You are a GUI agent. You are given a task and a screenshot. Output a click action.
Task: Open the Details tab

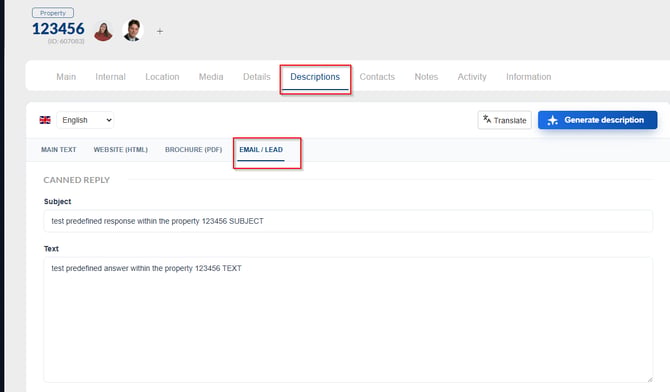257,77
